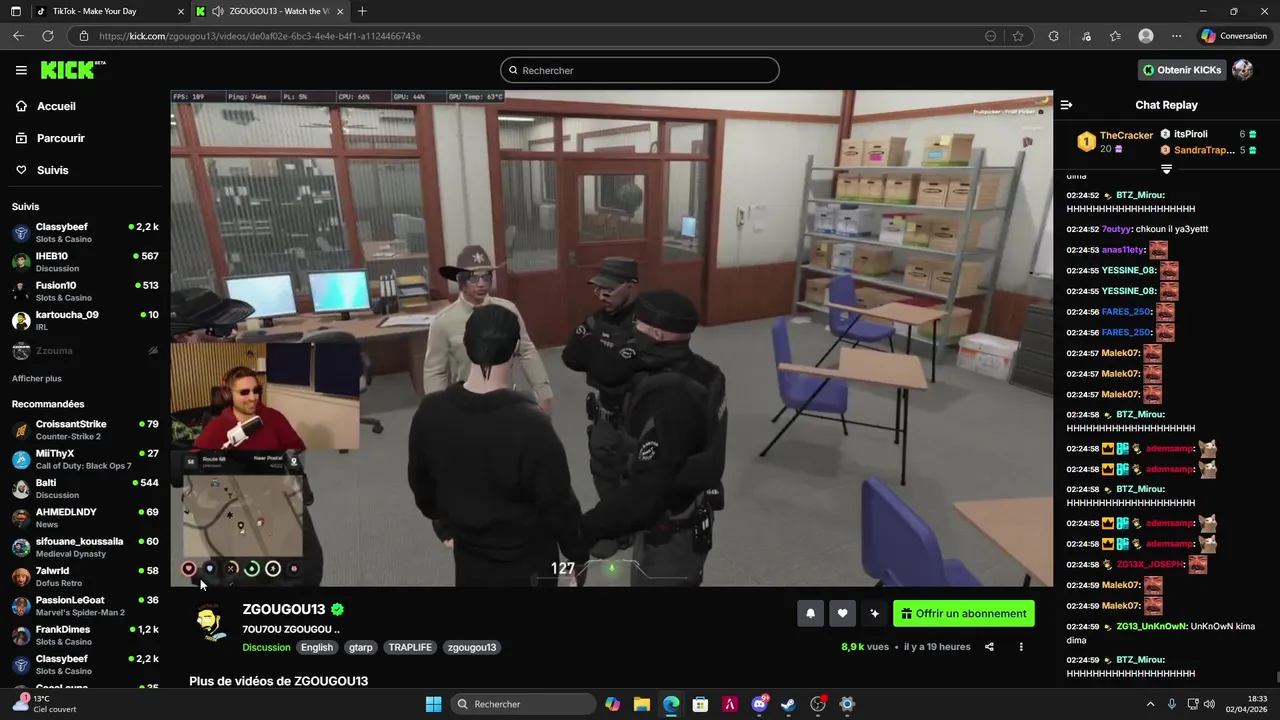Select the gtarp tag
The width and height of the screenshot is (1280, 720).
[361, 647]
